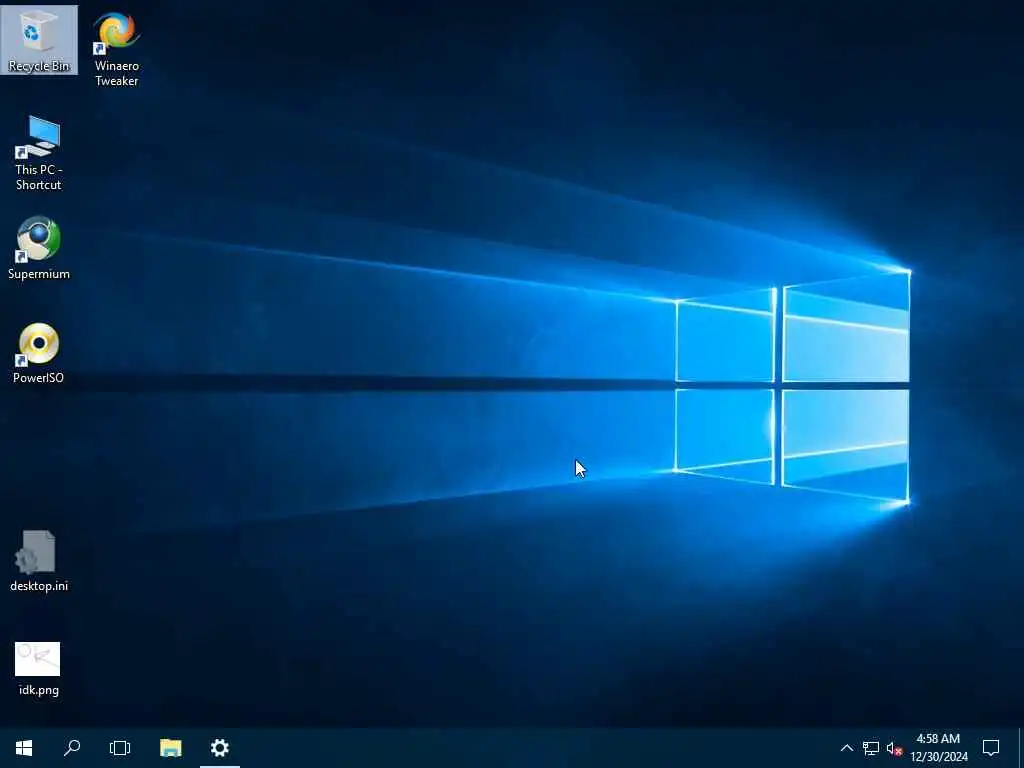Screen dimensions: 1024x768
Task: Select the Supermium browser shortcut
Action: coord(39,248)
